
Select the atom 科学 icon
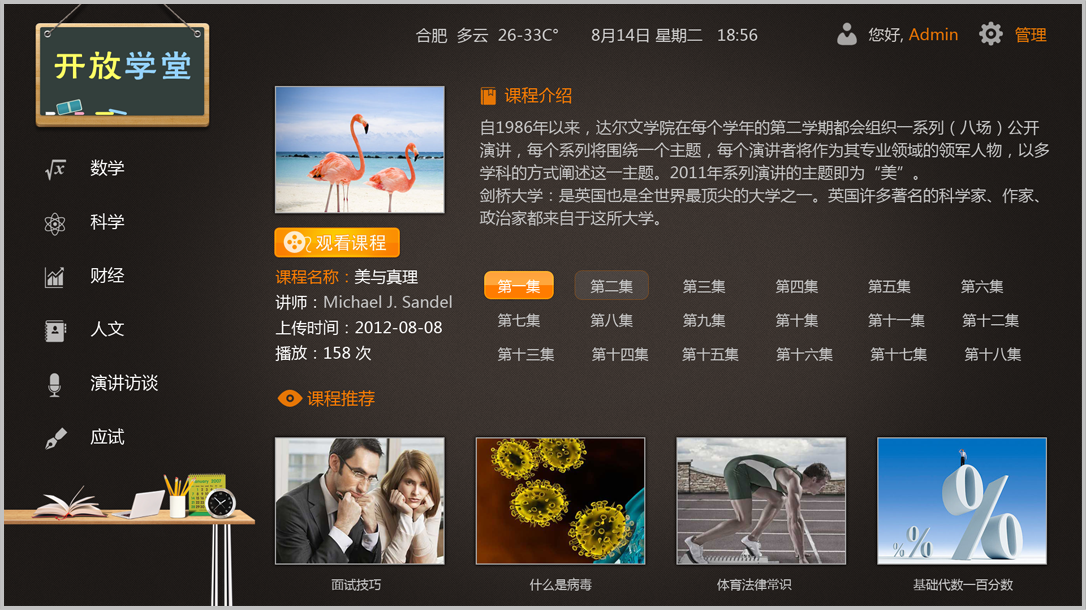click(55, 223)
